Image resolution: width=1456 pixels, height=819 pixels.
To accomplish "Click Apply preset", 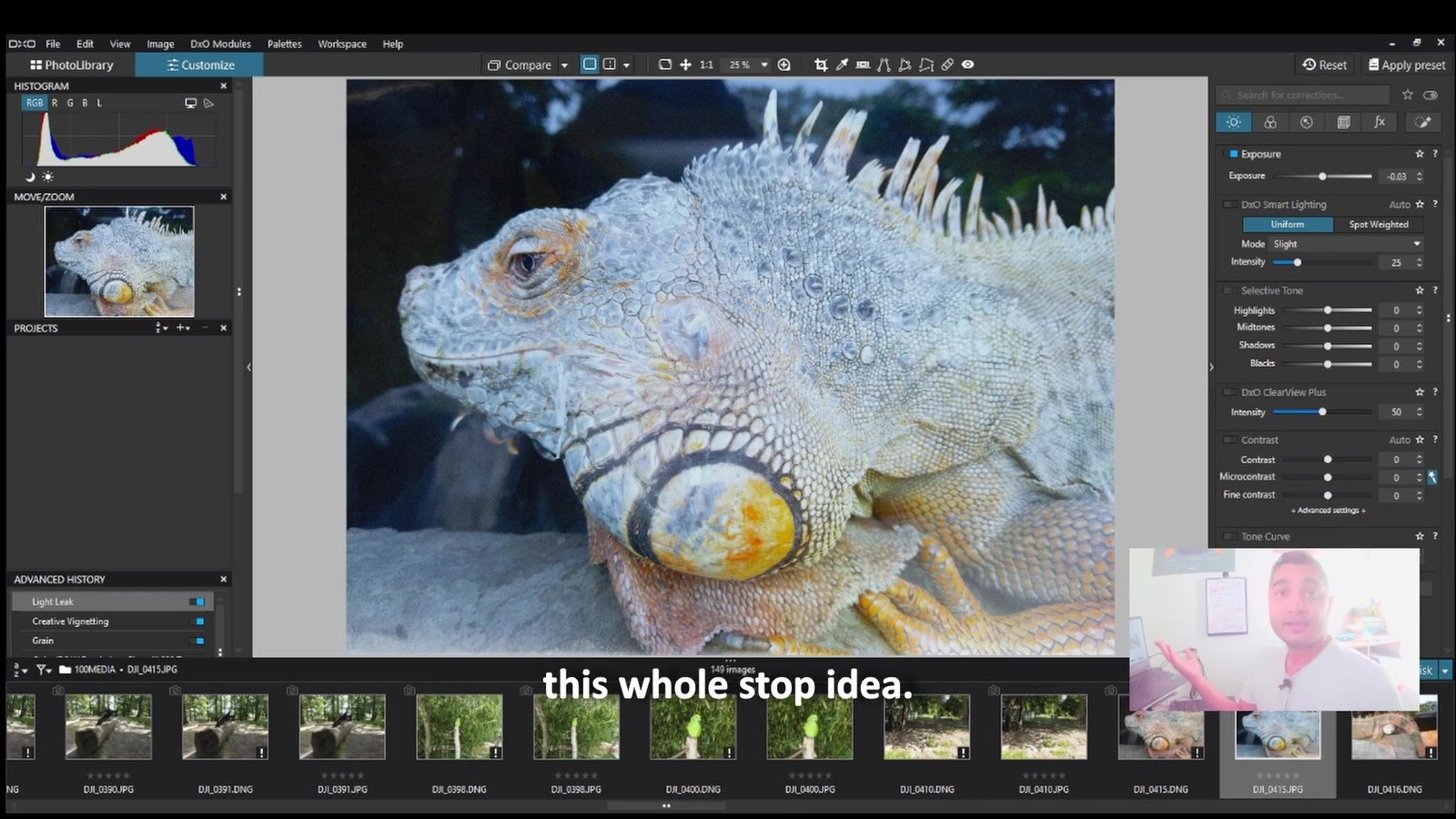I will (1406, 65).
